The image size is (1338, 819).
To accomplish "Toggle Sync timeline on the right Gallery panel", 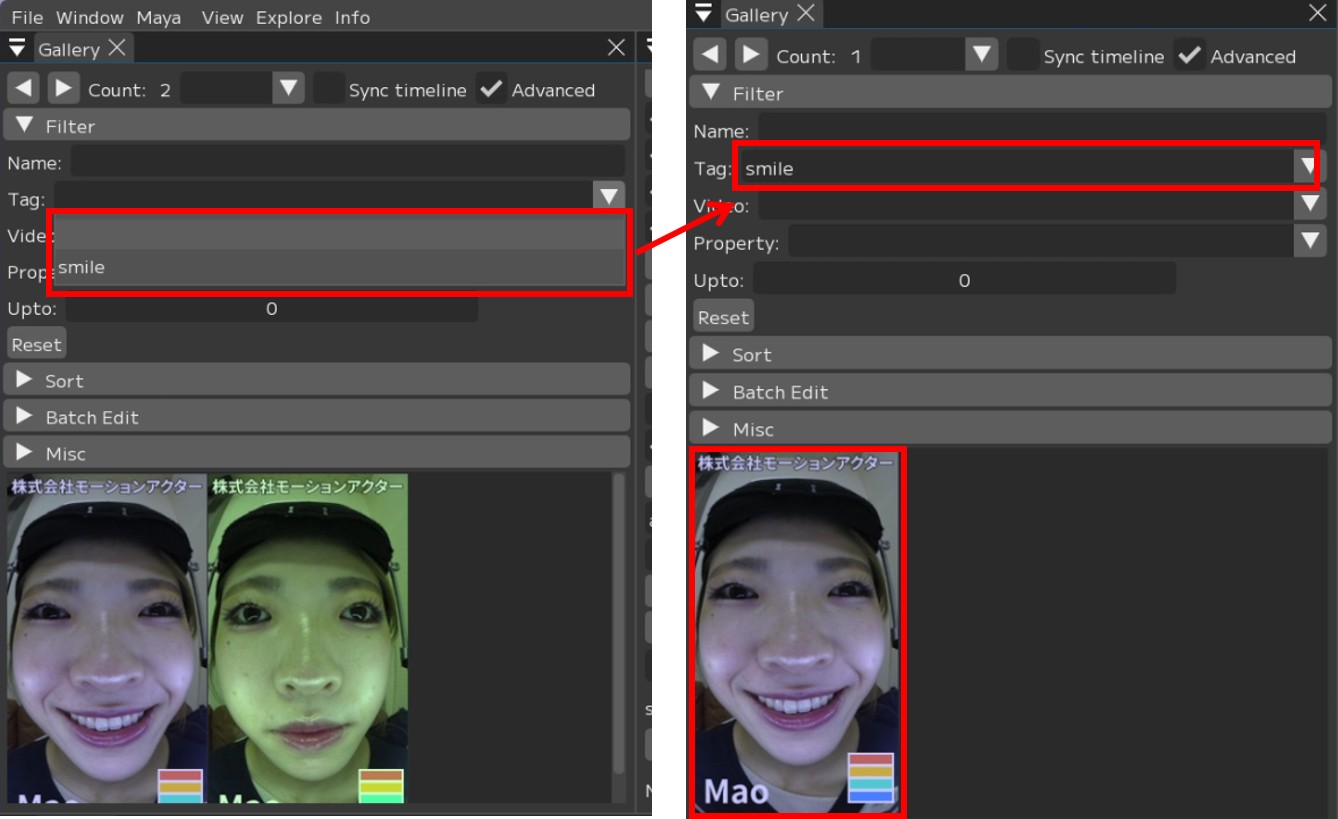I will (1022, 56).
